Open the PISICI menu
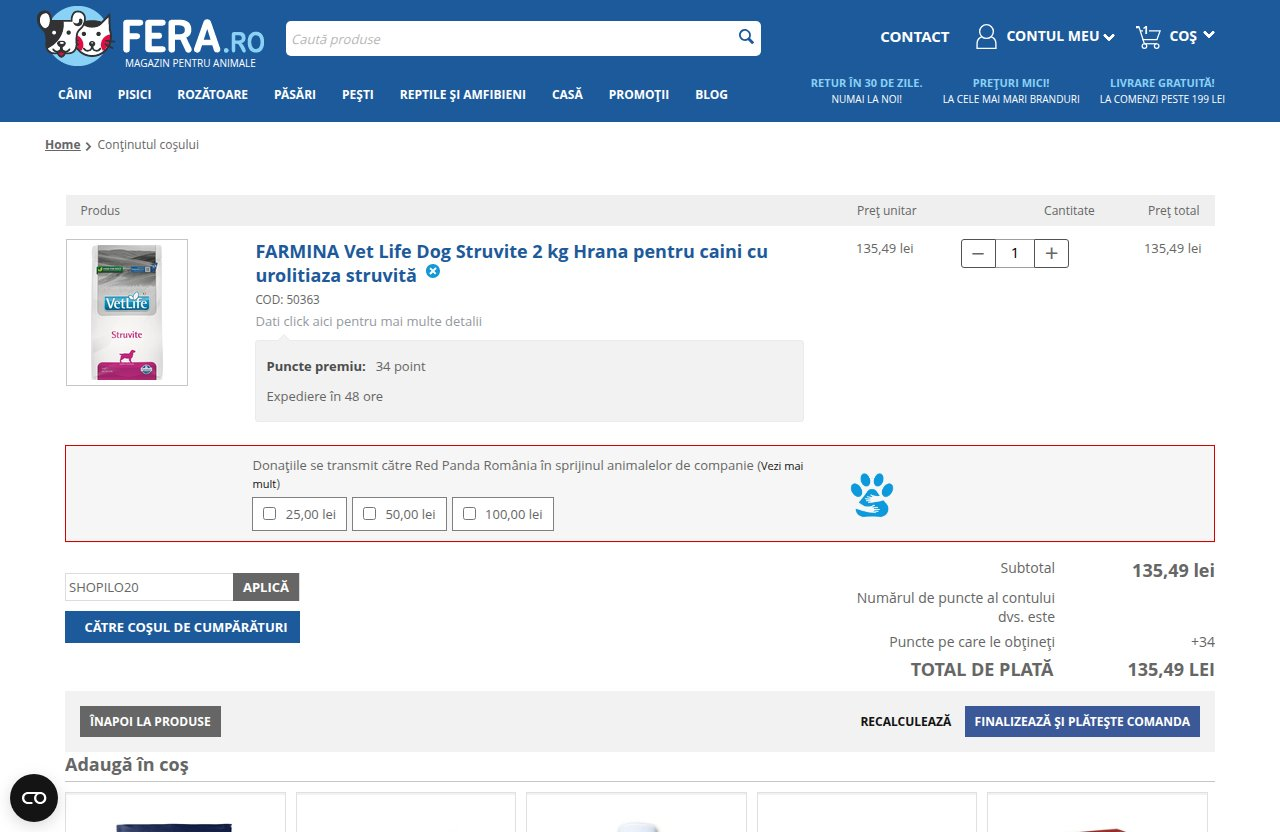The image size is (1280, 832). (134, 95)
